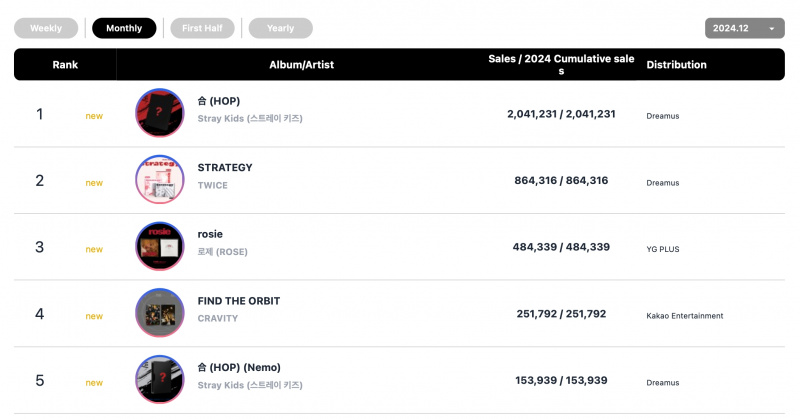
Task: Open the CRAVITY artist name link
Action: (x=218, y=318)
